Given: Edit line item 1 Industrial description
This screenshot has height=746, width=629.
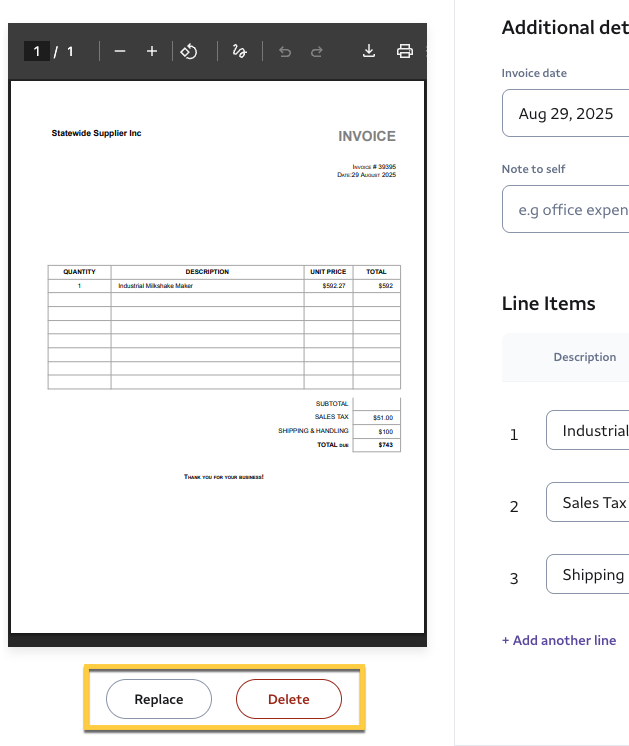Looking at the screenshot, I should pyautogui.click(x=588, y=431).
